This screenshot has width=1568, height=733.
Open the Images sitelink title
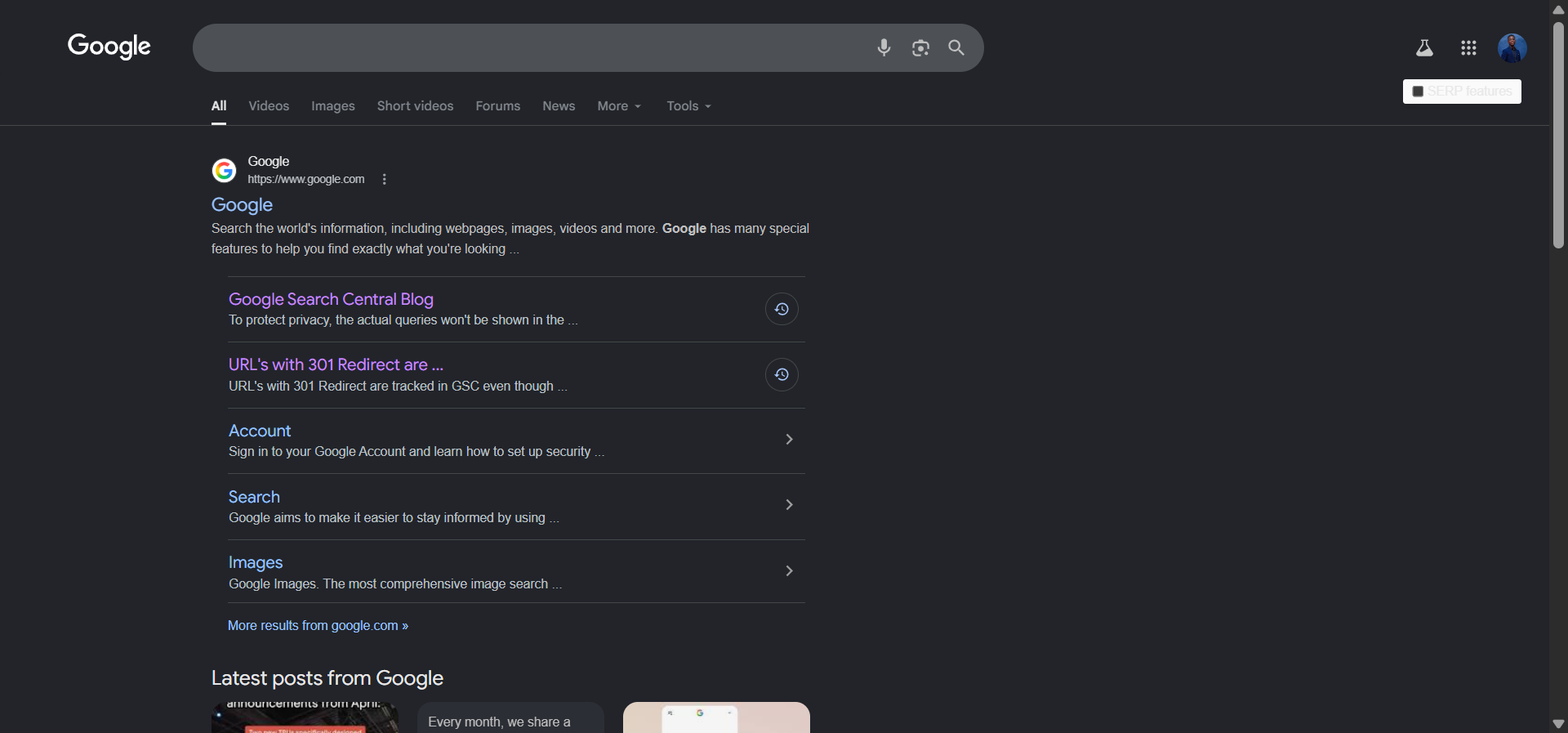pos(256,563)
